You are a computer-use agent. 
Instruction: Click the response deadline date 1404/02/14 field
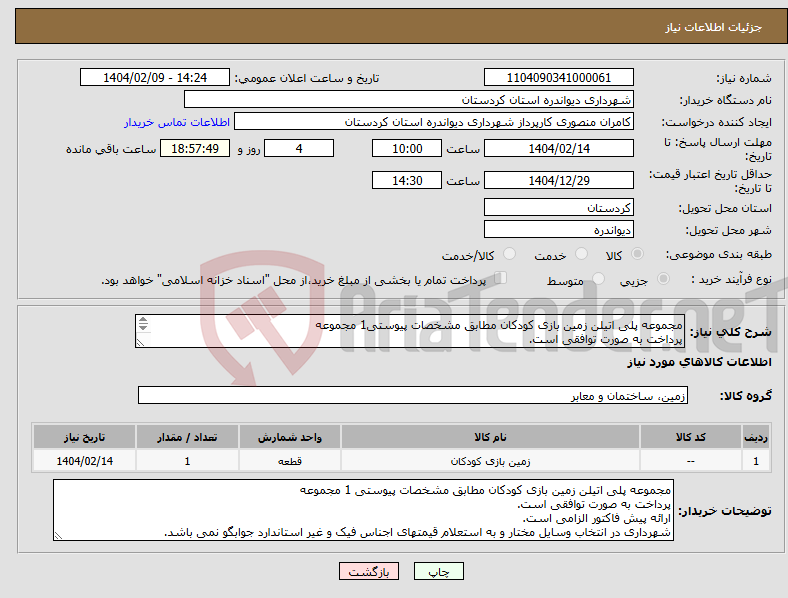point(558,148)
